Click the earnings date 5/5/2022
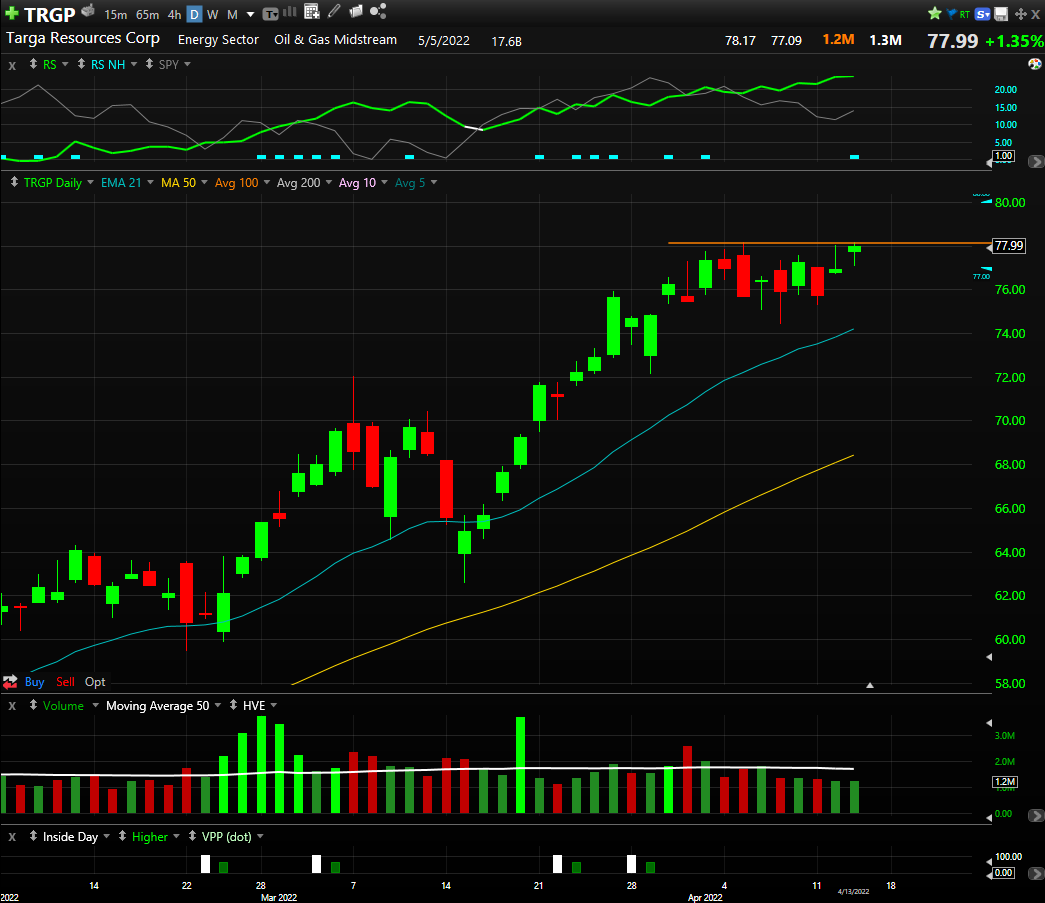This screenshot has height=903, width=1045. 444,41
